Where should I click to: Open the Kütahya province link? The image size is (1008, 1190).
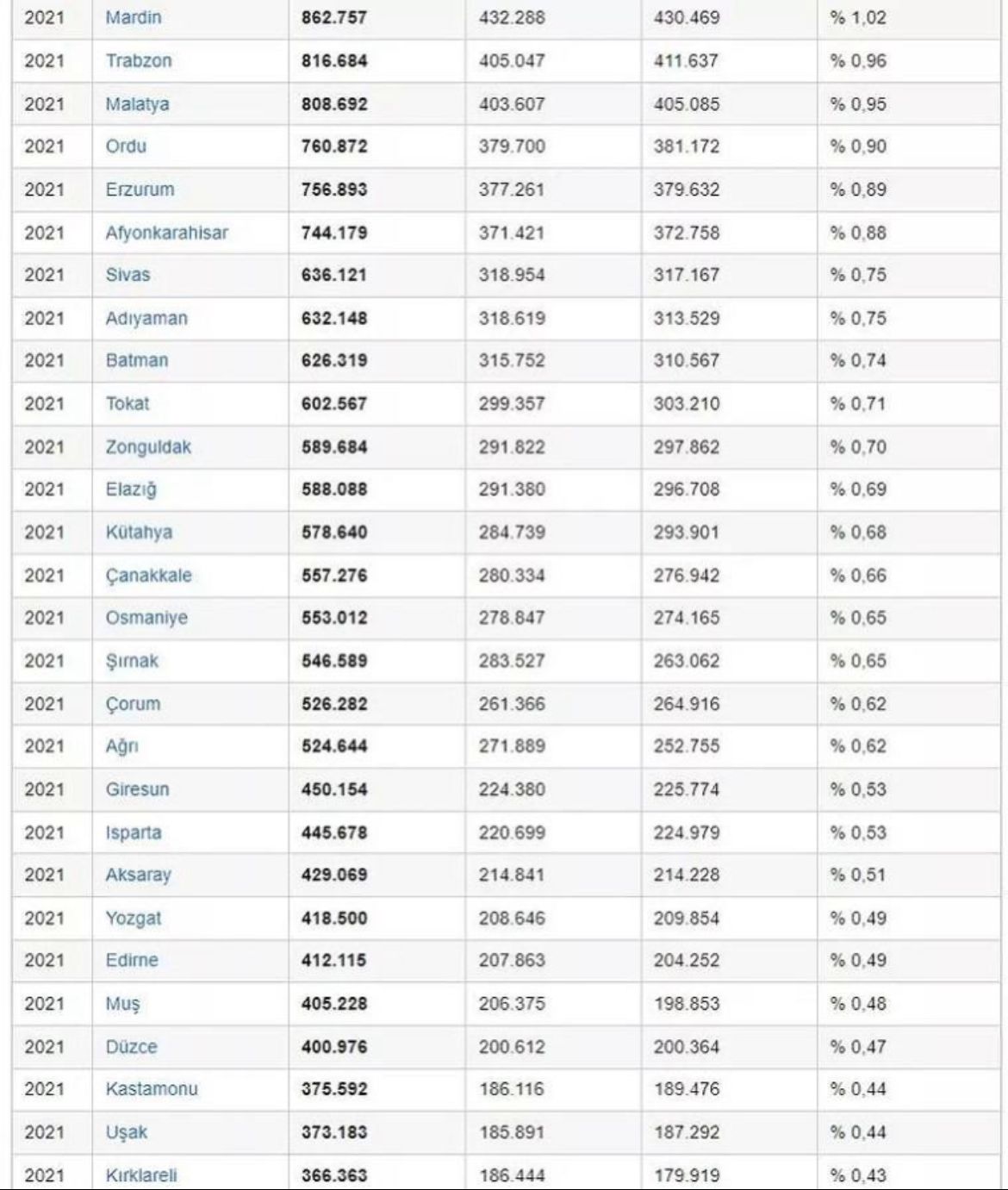(139, 532)
